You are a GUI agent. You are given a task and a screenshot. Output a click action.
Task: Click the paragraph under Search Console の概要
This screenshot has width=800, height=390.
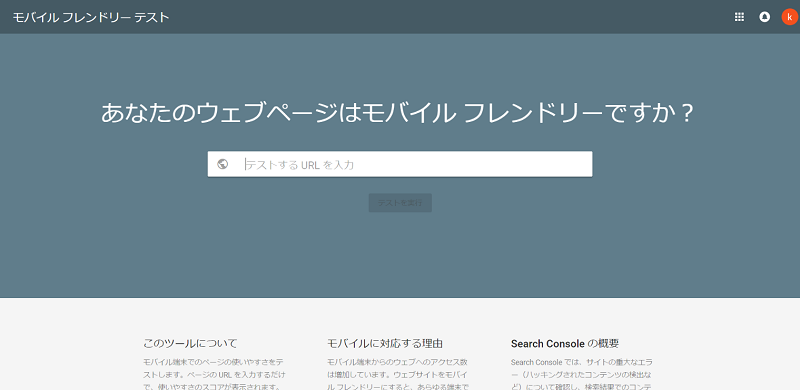(x=582, y=374)
